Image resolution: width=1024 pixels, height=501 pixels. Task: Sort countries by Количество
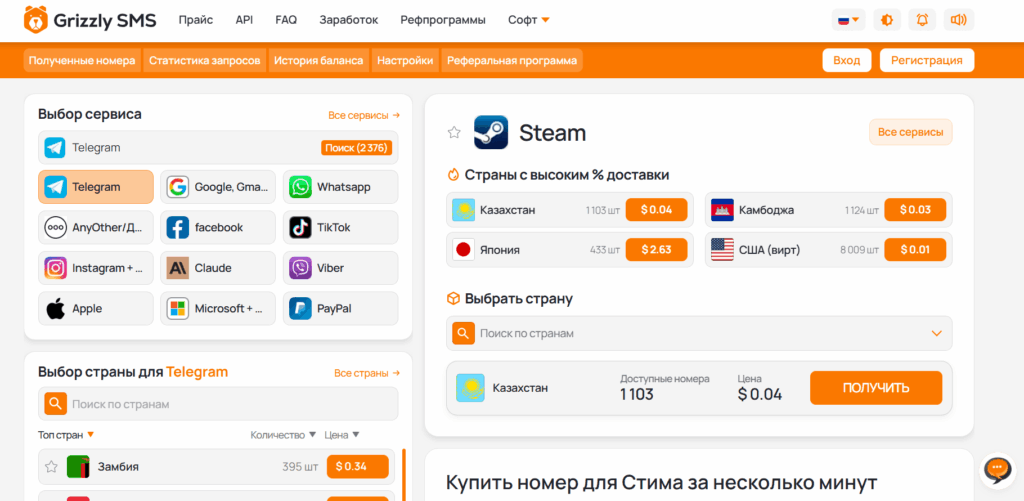[283, 434]
